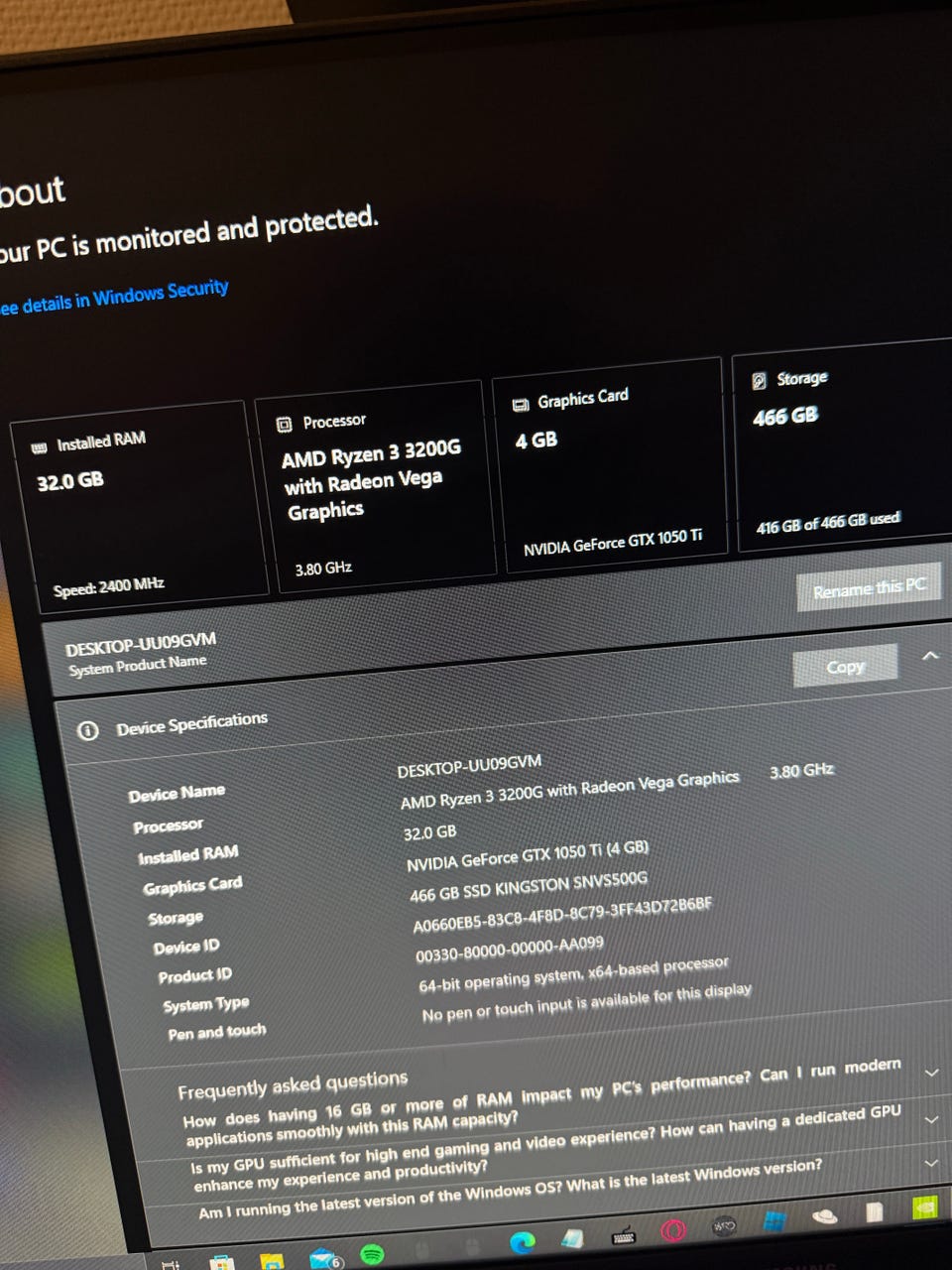Click the Rename this PC button
This screenshot has height=1270, width=952.
pos(869,588)
